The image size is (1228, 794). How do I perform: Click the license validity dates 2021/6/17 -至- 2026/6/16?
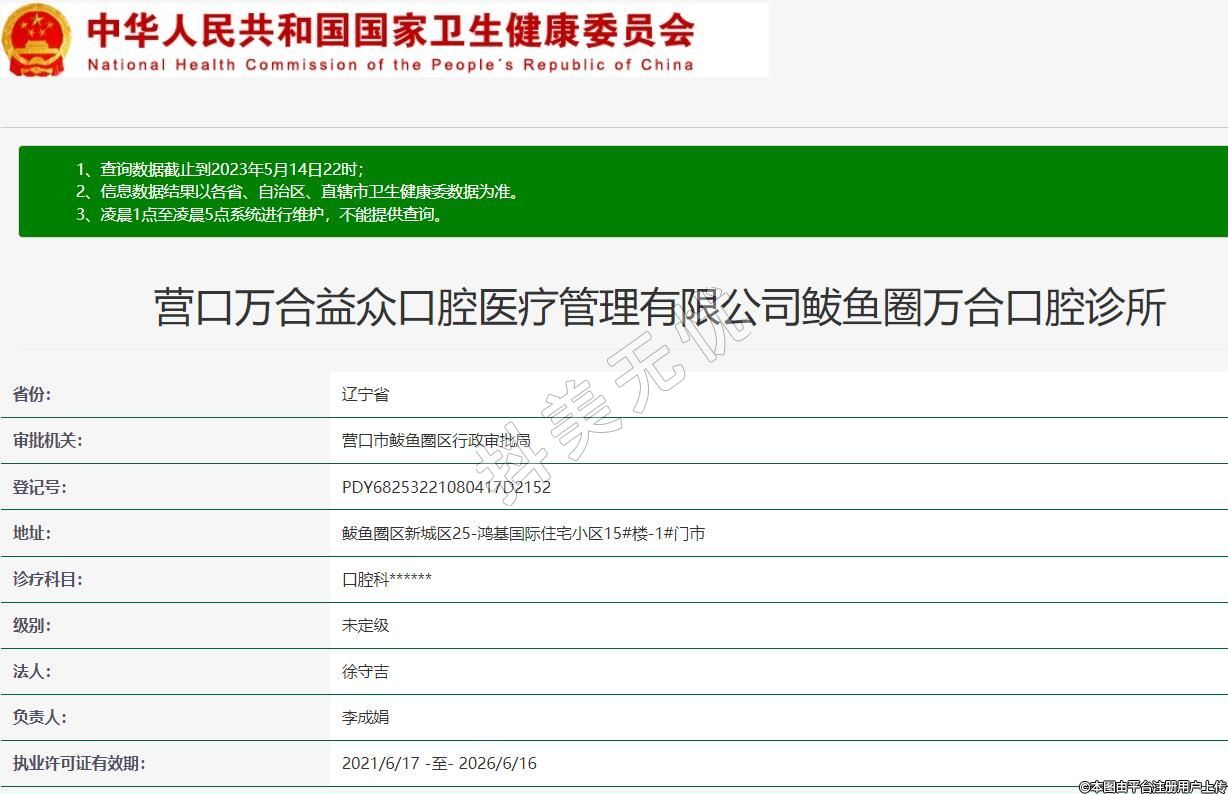coord(439,763)
